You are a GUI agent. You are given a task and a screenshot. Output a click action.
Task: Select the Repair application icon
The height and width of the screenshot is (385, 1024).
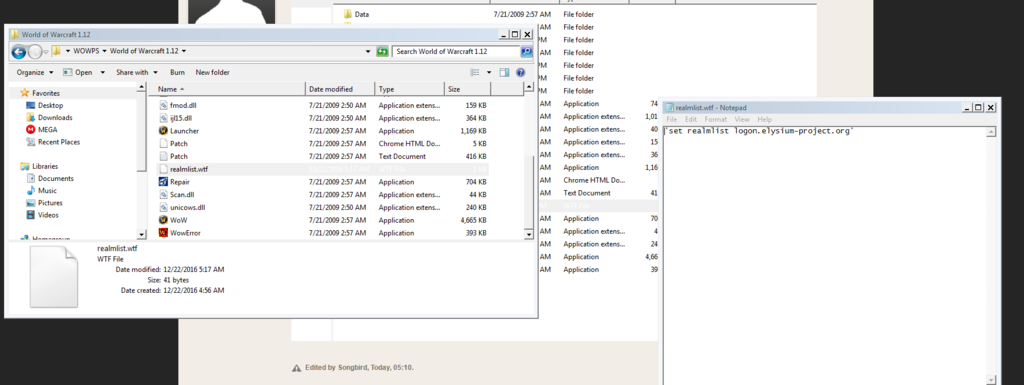click(x=164, y=181)
